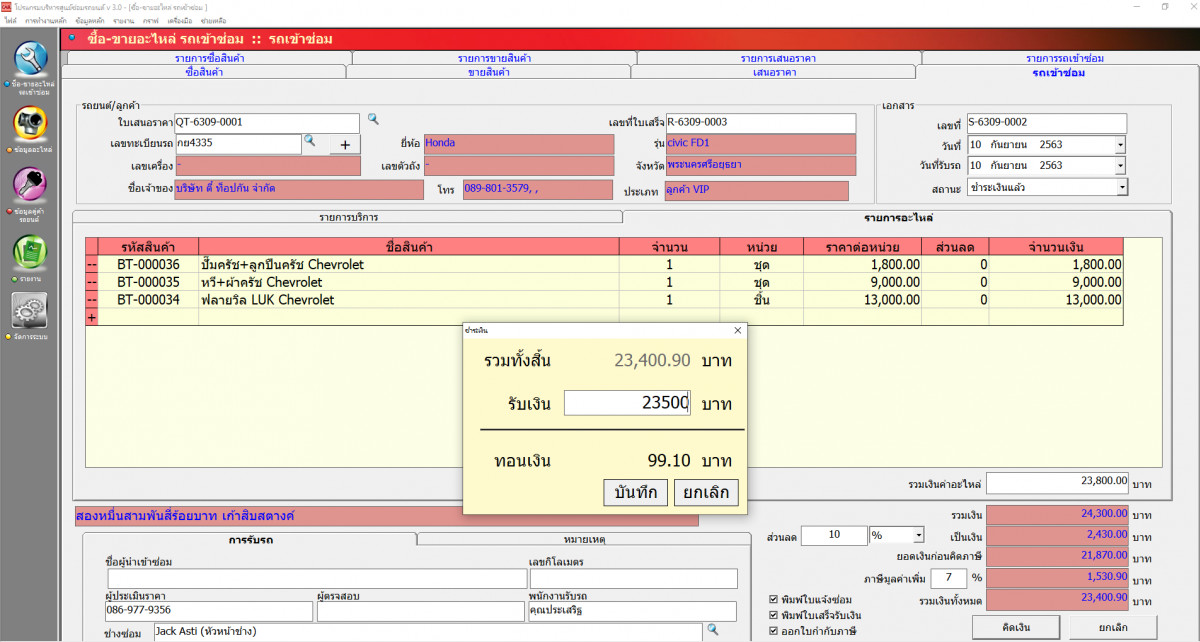This screenshot has width=1200, height=642.
Task: Open the ขายสินค้า tab
Action: [488, 72]
